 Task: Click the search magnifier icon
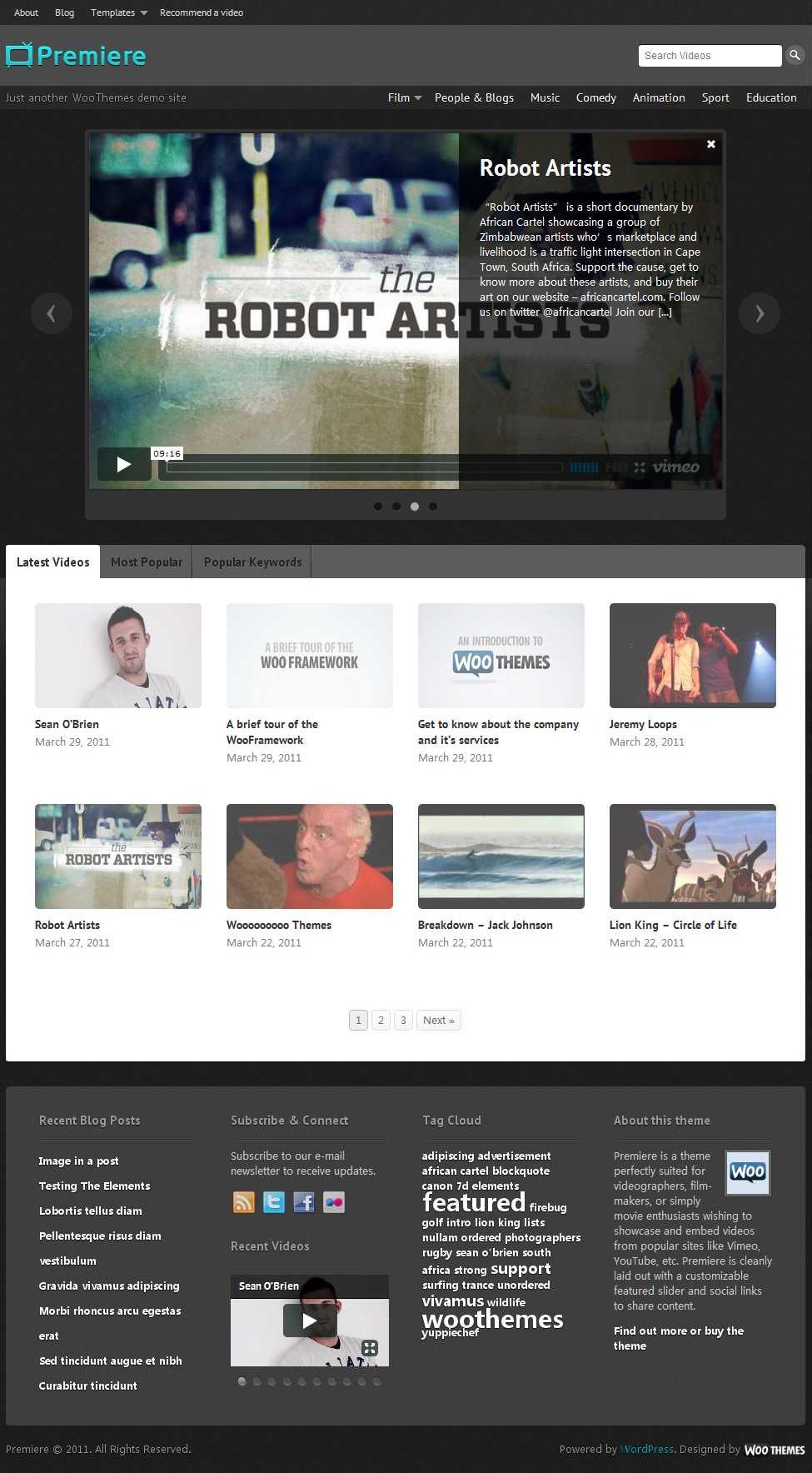point(795,55)
